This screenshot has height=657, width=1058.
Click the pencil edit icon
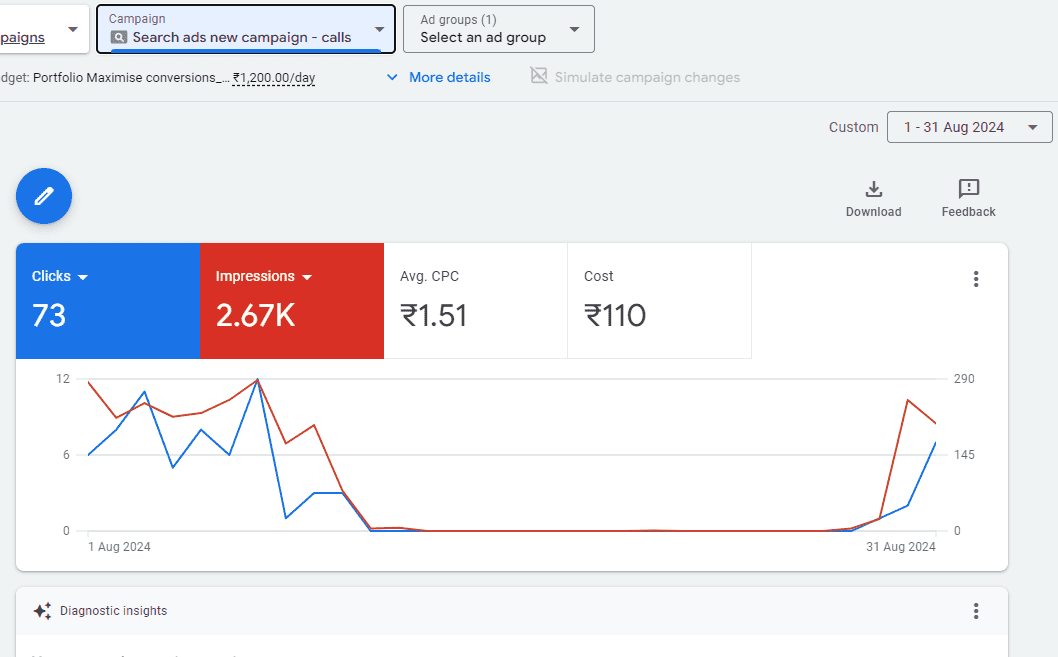[43, 196]
